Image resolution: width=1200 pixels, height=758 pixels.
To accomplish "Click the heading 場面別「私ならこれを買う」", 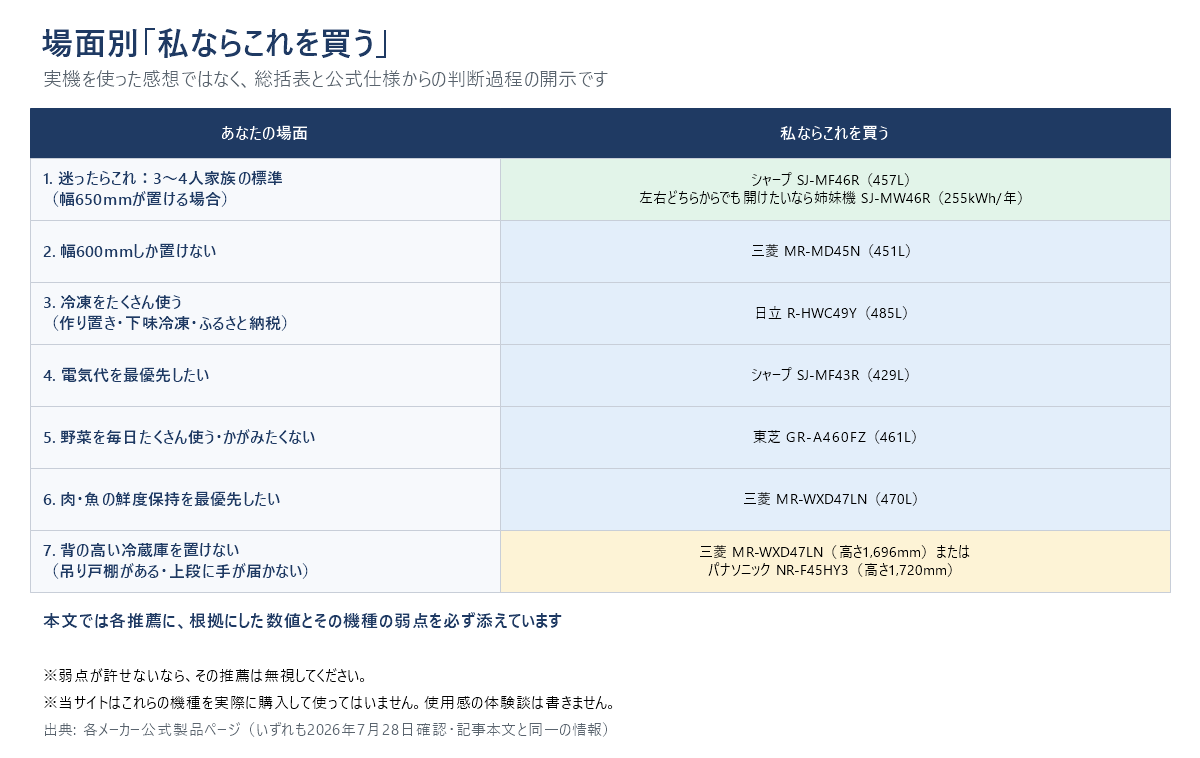I will (215, 43).
